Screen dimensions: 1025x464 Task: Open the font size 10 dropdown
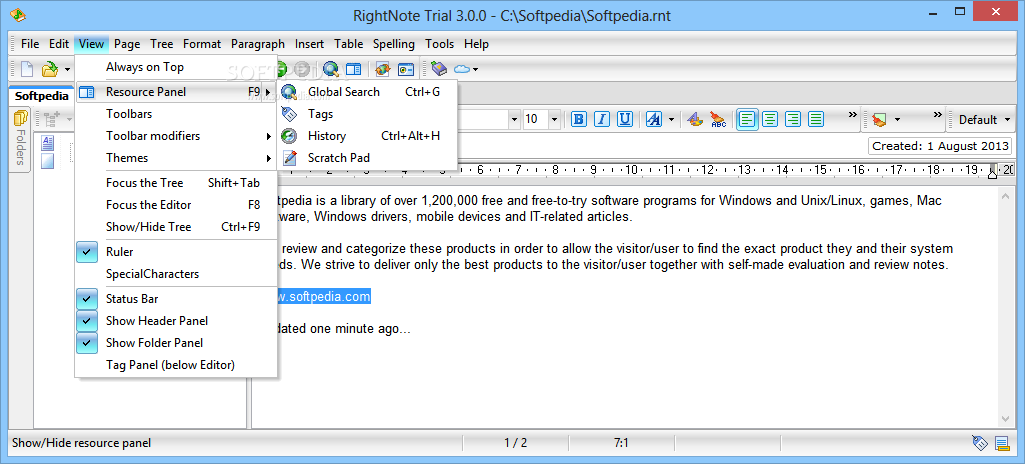click(x=554, y=119)
